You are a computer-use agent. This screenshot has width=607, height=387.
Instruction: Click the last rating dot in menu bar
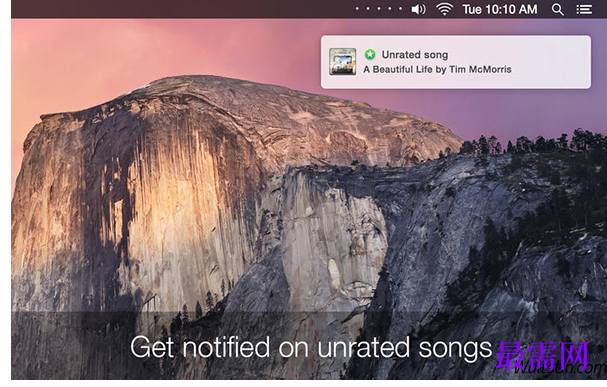tap(401, 9)
